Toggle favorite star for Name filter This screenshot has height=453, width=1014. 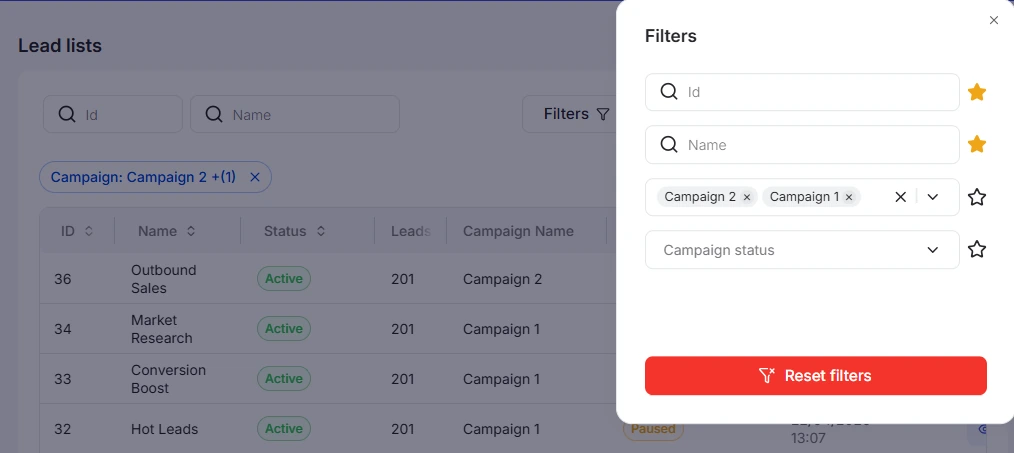pos(976,144)
